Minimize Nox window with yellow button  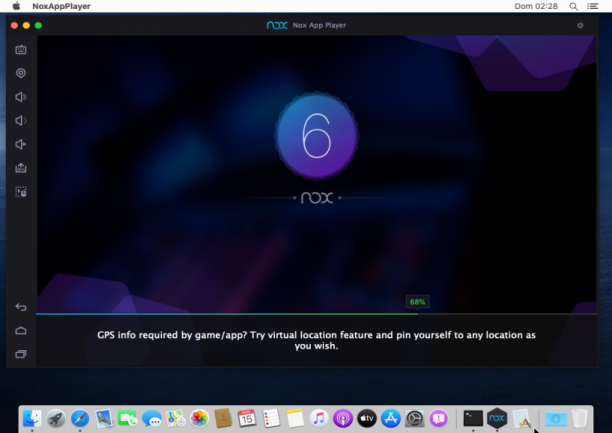tap(26, 25)
